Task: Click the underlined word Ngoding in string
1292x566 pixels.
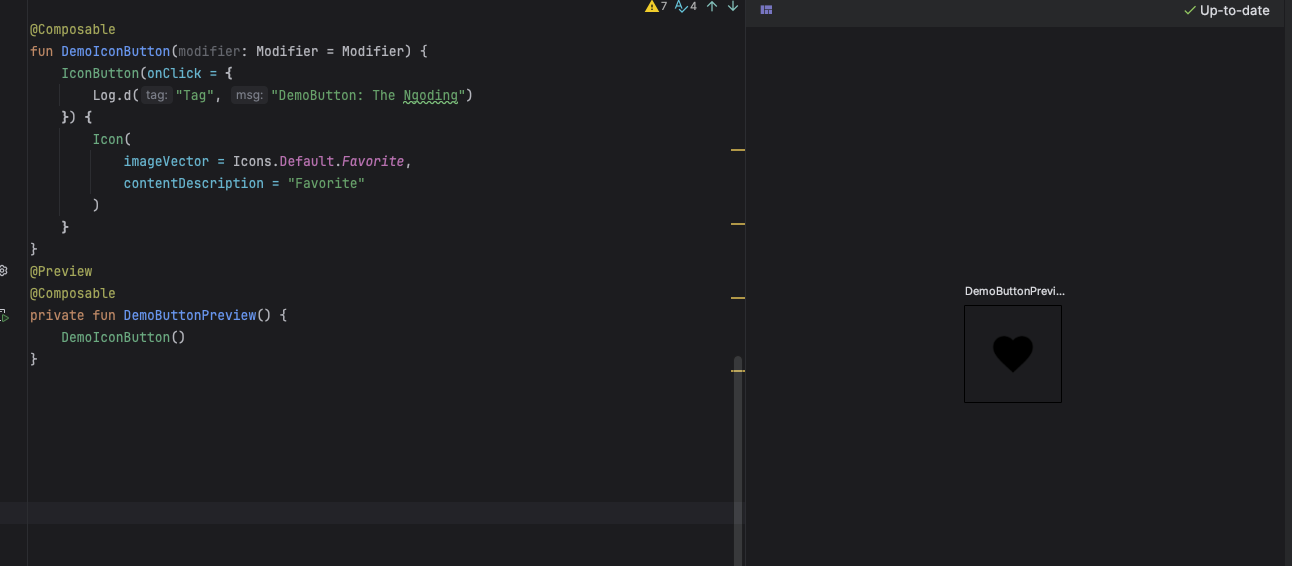Action: 430,96
